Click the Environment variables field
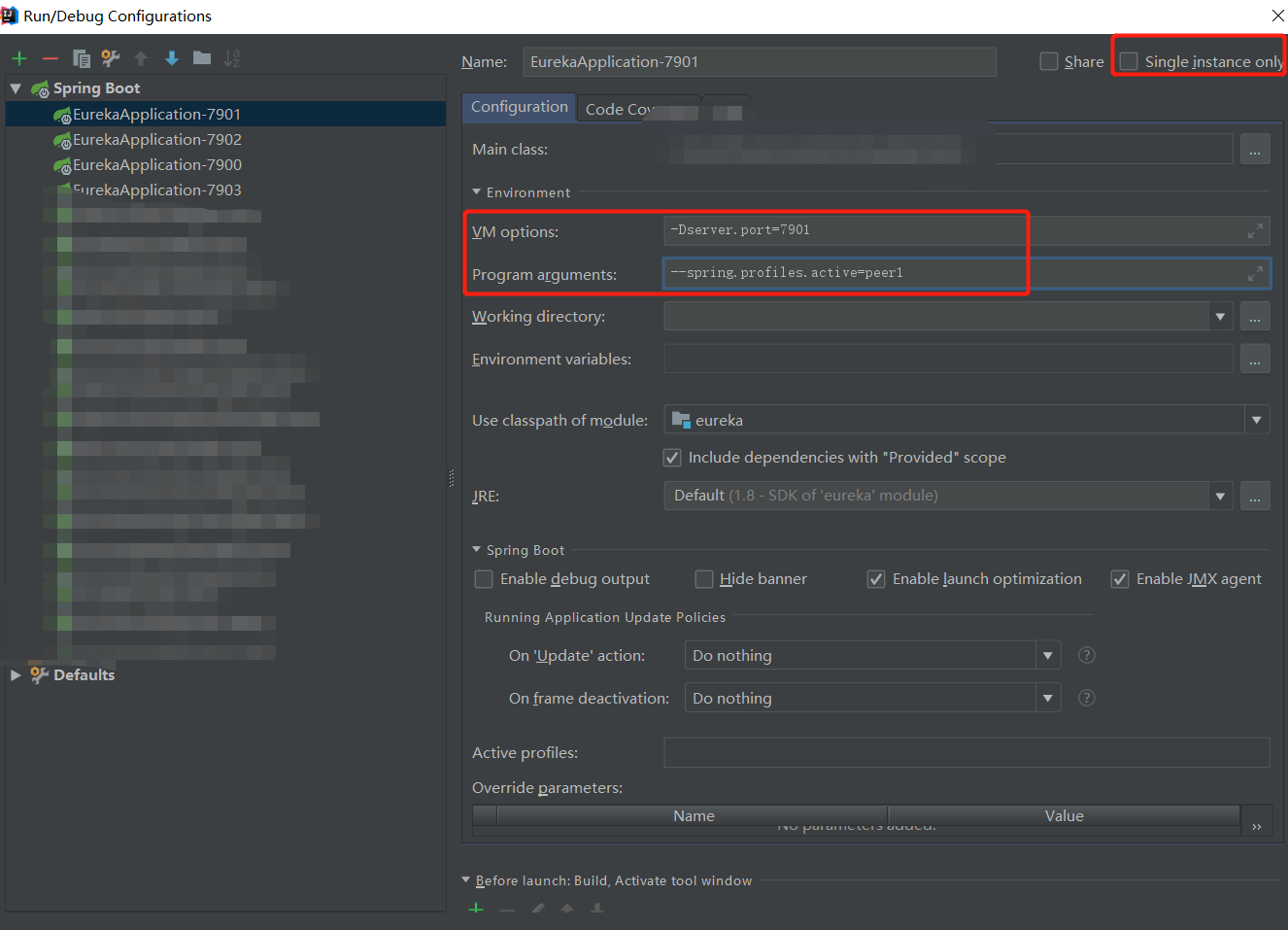 [948, 360]
